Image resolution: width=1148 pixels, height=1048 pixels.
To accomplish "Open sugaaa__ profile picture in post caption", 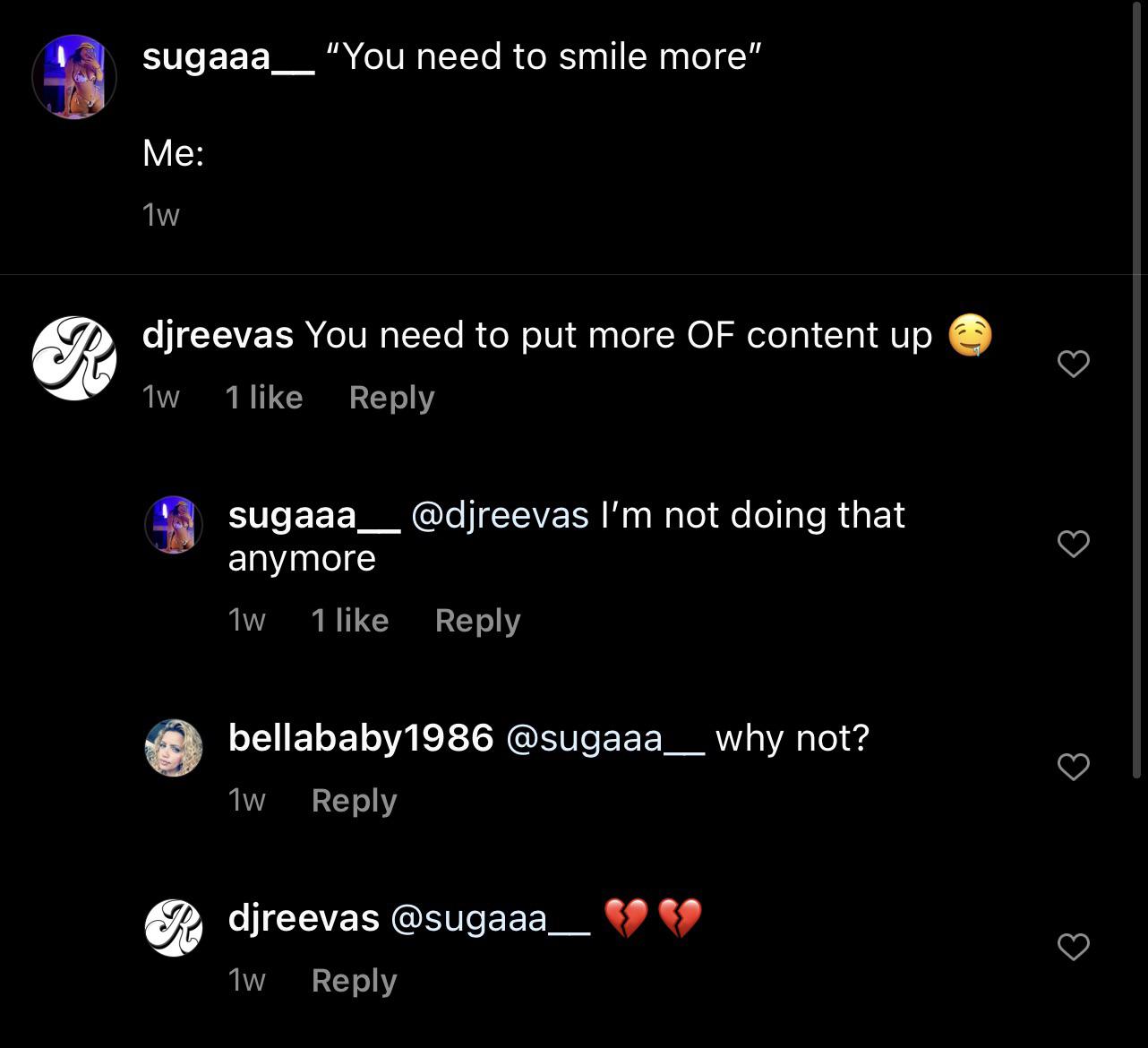I will tap(74, 77).
